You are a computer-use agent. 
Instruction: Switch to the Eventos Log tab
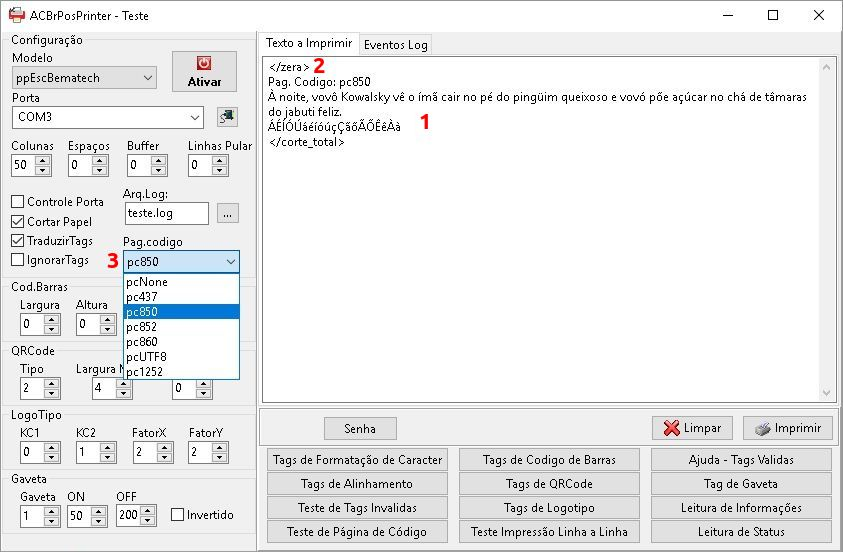point(396,45)
